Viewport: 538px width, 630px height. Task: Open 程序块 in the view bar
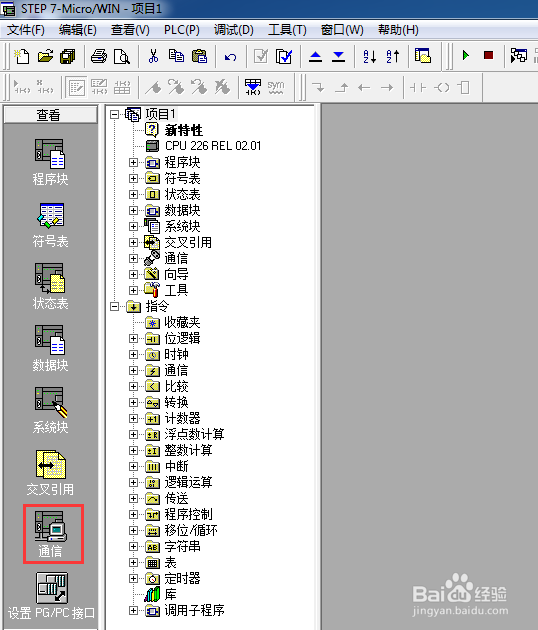coord(50,163)
